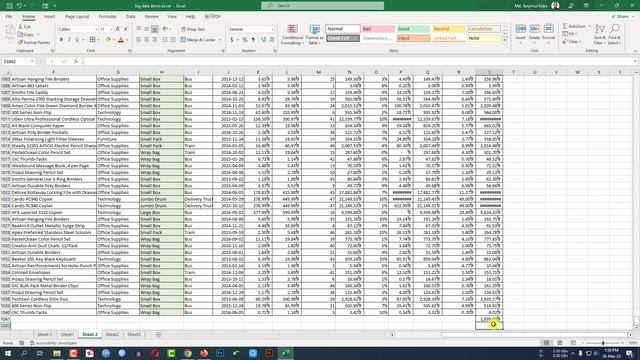The width and height of the screenshot is (640, 360).
Task: Open Format as Table gallery
Action: click(314, 35)
